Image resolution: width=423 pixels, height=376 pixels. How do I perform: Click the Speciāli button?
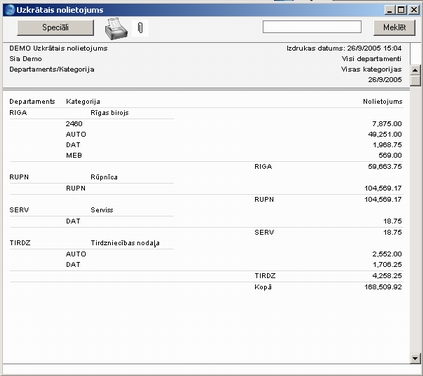(55, 28)
